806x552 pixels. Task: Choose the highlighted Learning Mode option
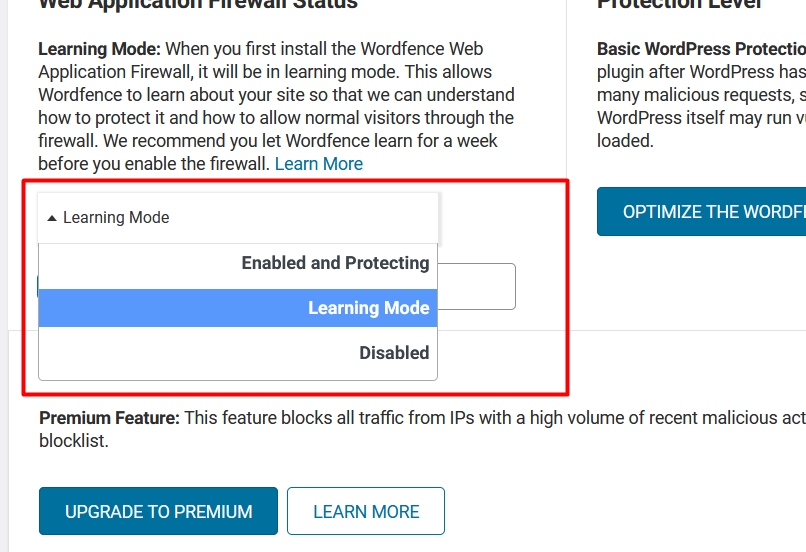pos(238,308)
